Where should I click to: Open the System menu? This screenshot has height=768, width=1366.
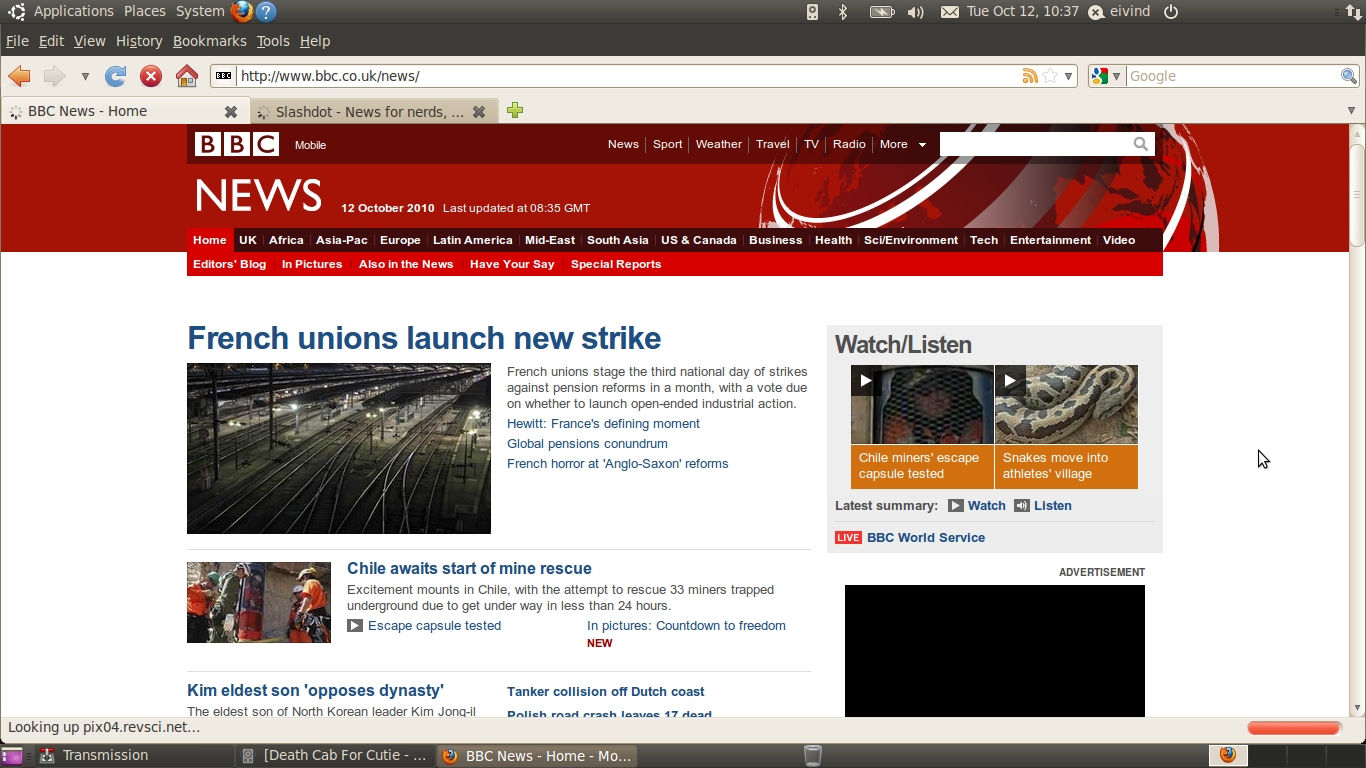[x=200, y=11]
